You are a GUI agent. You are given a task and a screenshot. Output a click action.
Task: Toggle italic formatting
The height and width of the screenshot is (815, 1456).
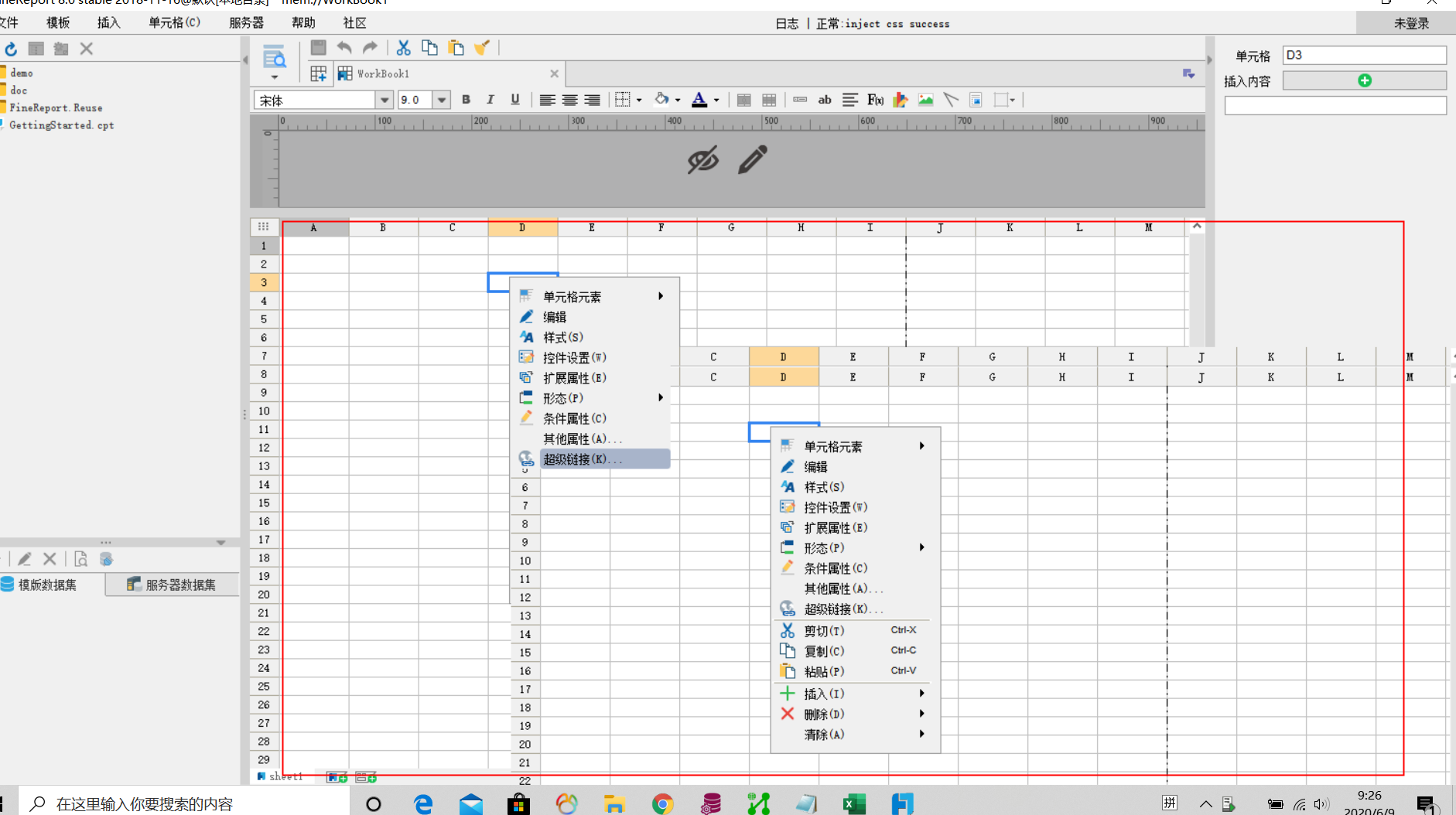click(x=490, y=100)
